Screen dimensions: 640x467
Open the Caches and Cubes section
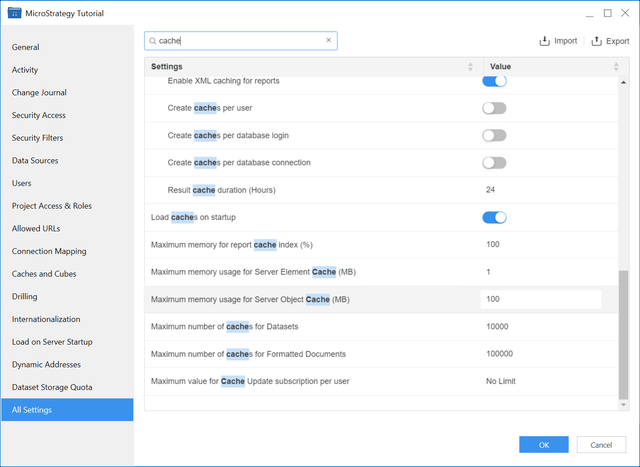pos(44,274)
